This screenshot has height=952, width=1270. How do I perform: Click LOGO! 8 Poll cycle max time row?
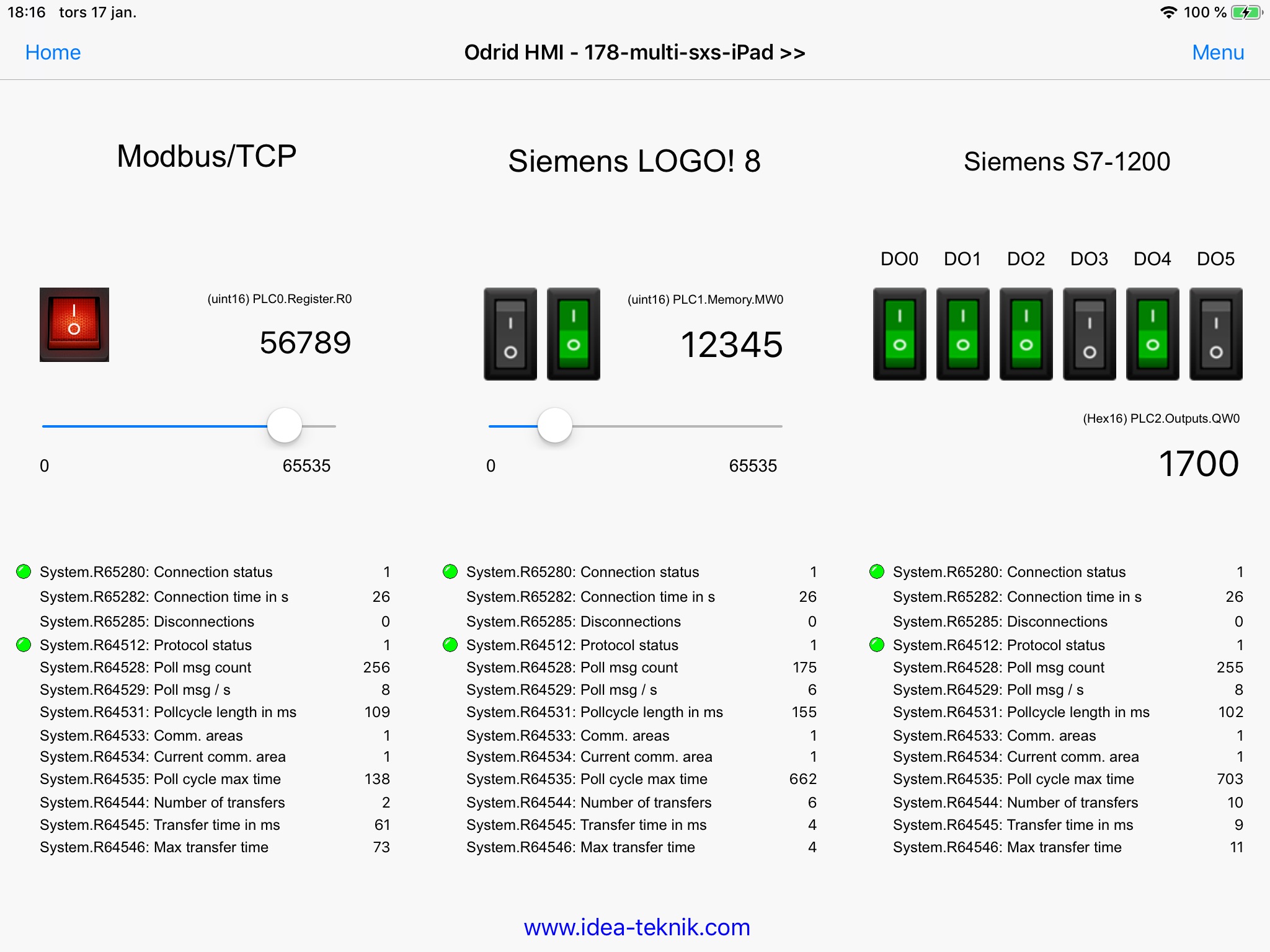click(641, 779)
